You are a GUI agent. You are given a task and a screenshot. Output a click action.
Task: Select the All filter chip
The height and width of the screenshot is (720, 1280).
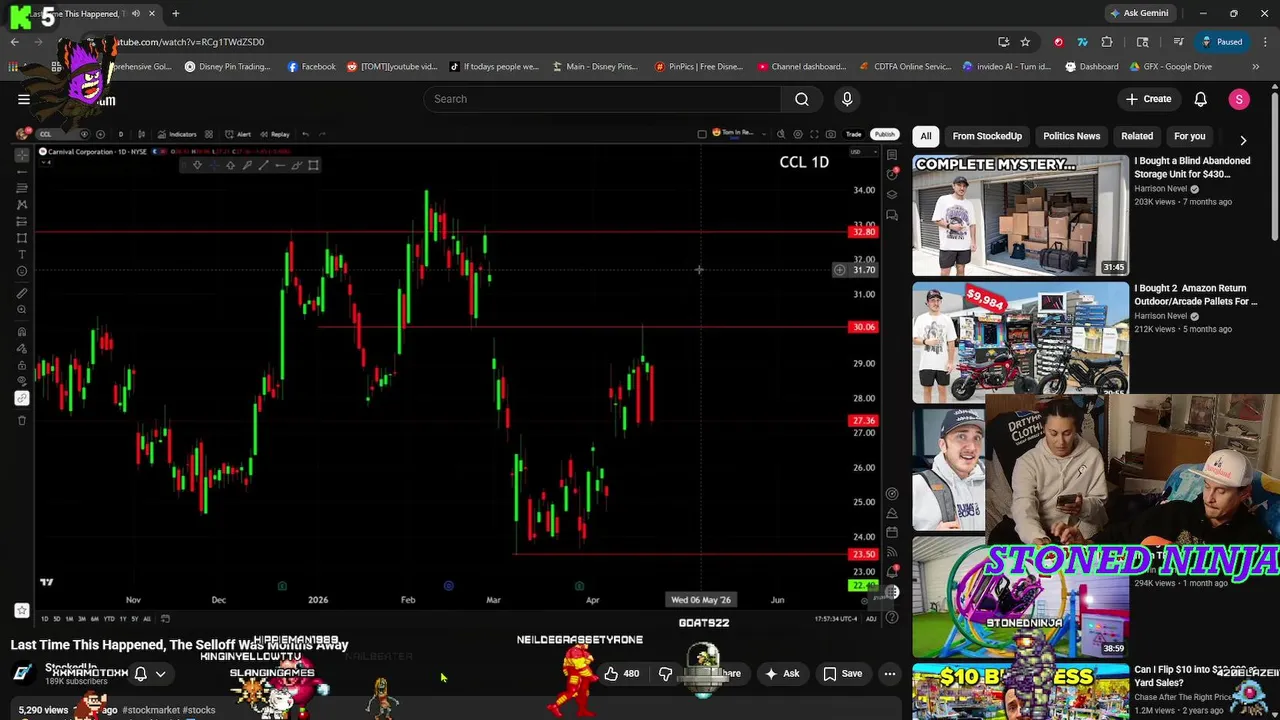(x=926, y=136)
